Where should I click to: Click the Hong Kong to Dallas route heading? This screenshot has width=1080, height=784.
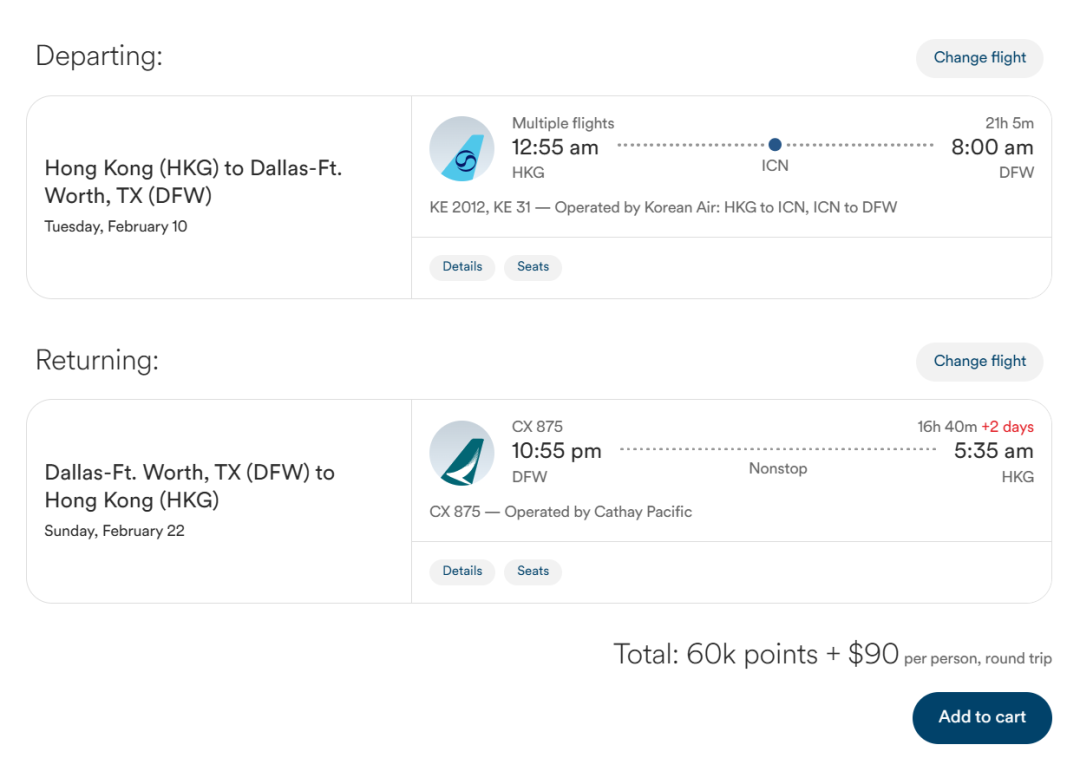coord(193,182)
